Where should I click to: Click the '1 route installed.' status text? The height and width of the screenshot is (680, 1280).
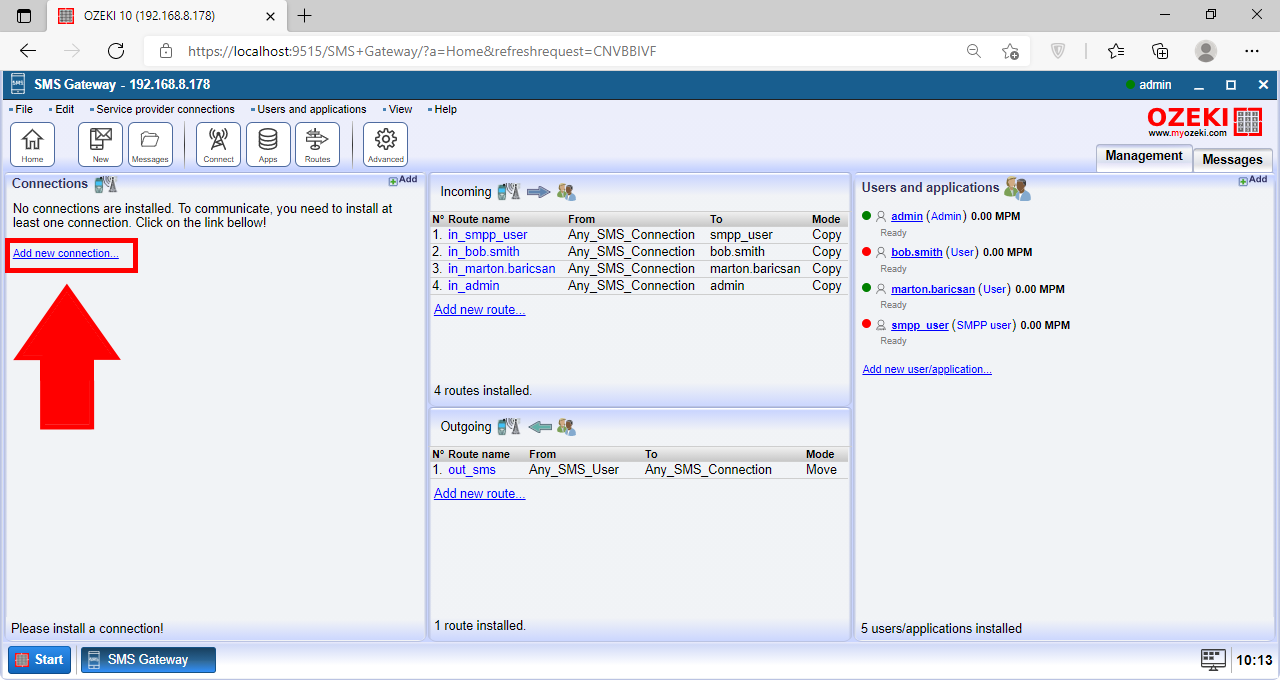(x=480, y=626)
